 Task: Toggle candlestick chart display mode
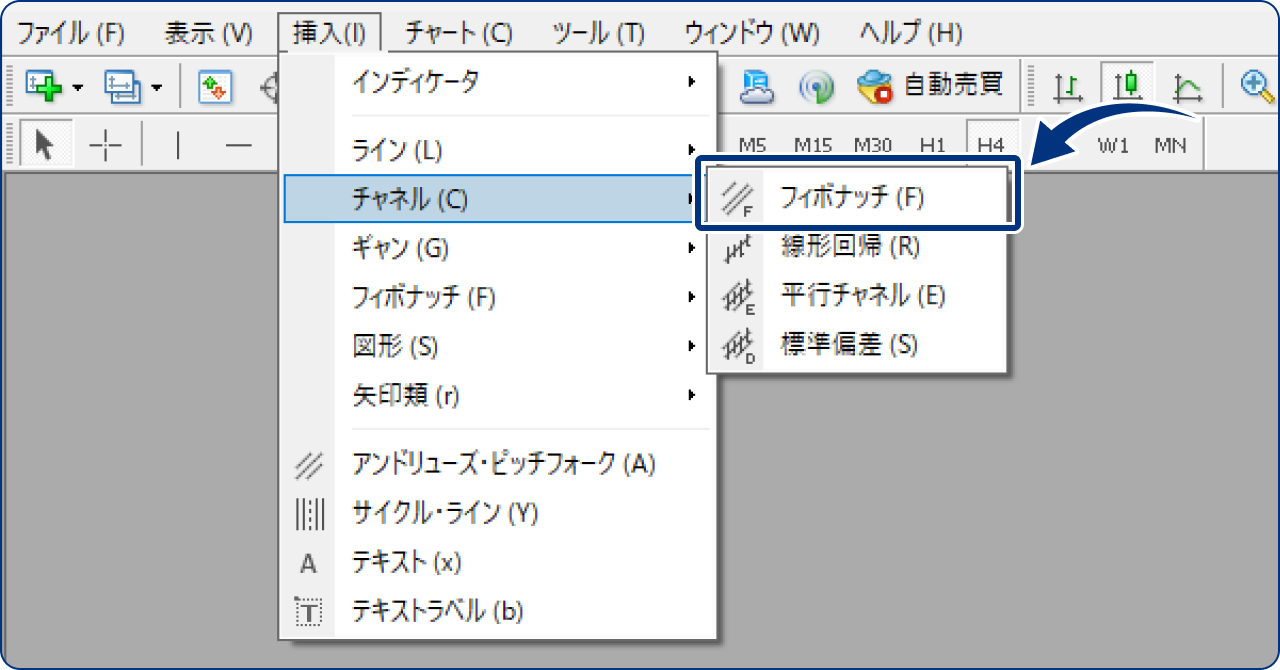(1128, 85)
